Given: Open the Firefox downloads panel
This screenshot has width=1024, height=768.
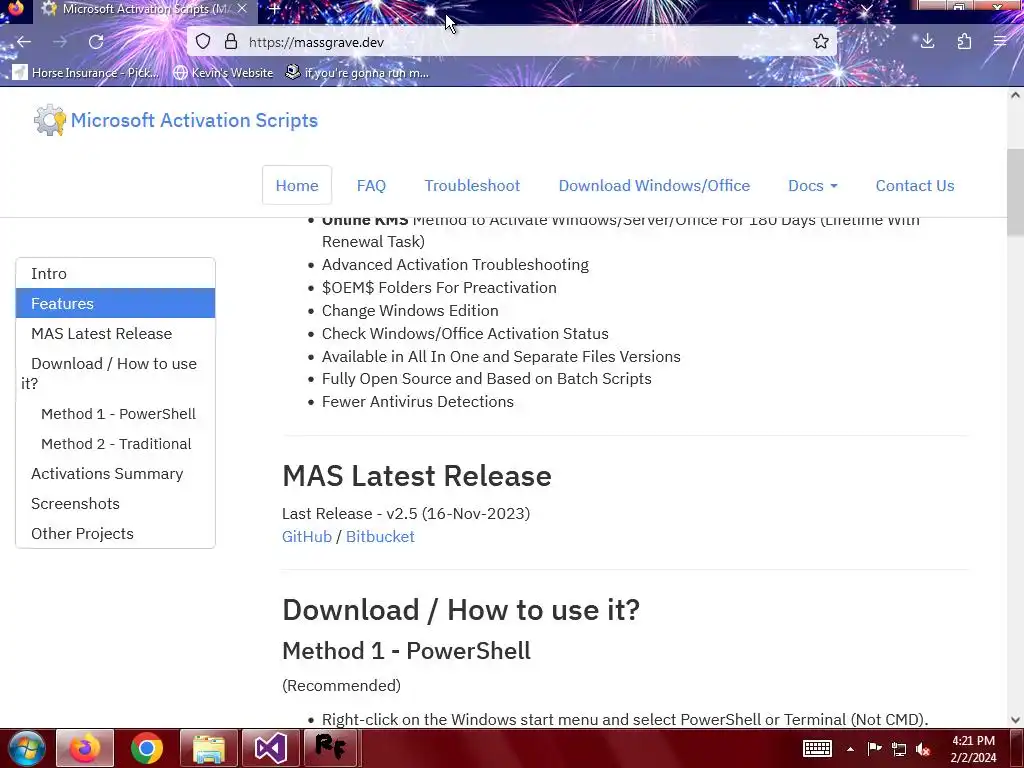Looking at the screenshot, I should pos(927,42).
